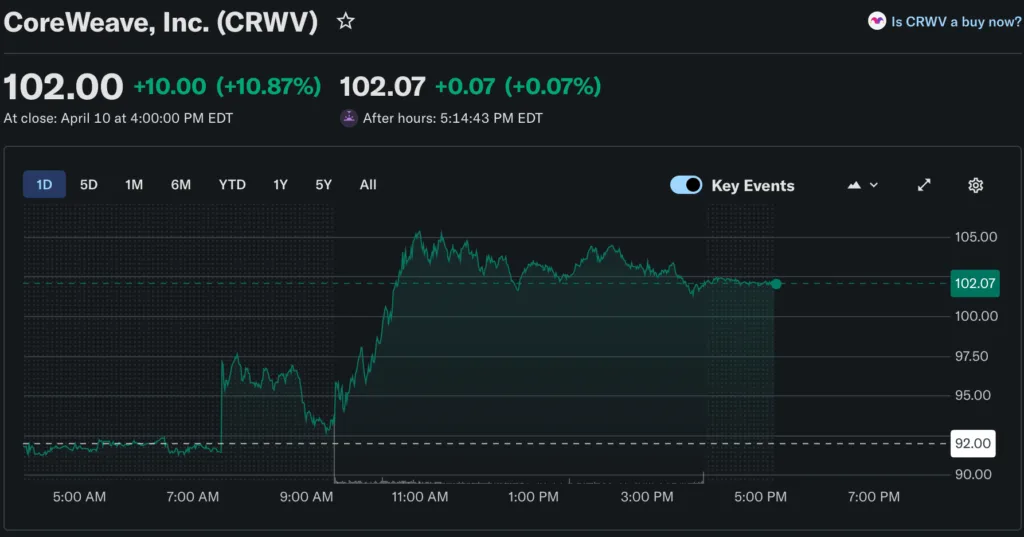
Task: Click the 1:00 PM time axis label
Action: pyautogui.click(x=533, y=497)
